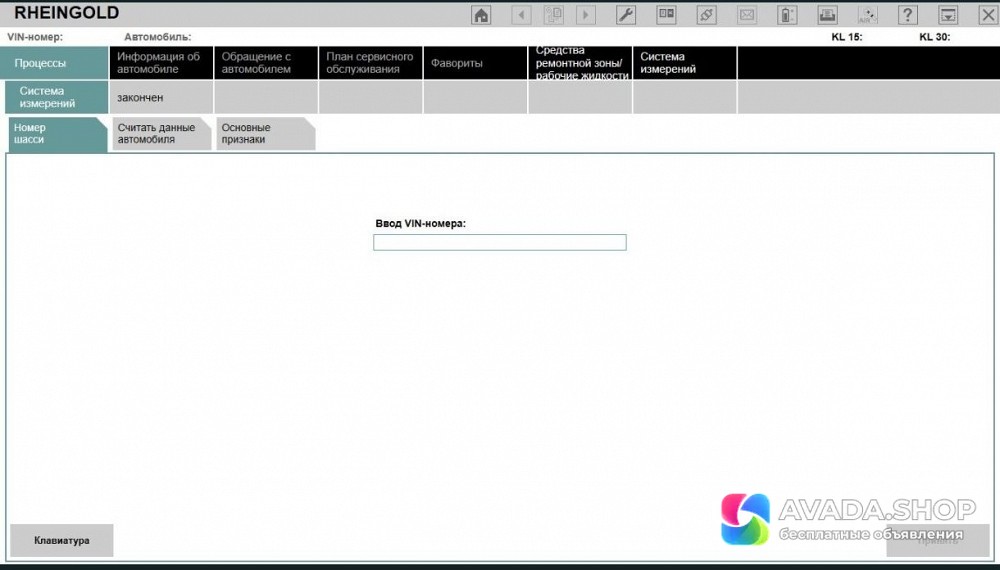Click the AIR icon in toolbar
This screenshot has height=570, width=1000.
click(867, 15)
